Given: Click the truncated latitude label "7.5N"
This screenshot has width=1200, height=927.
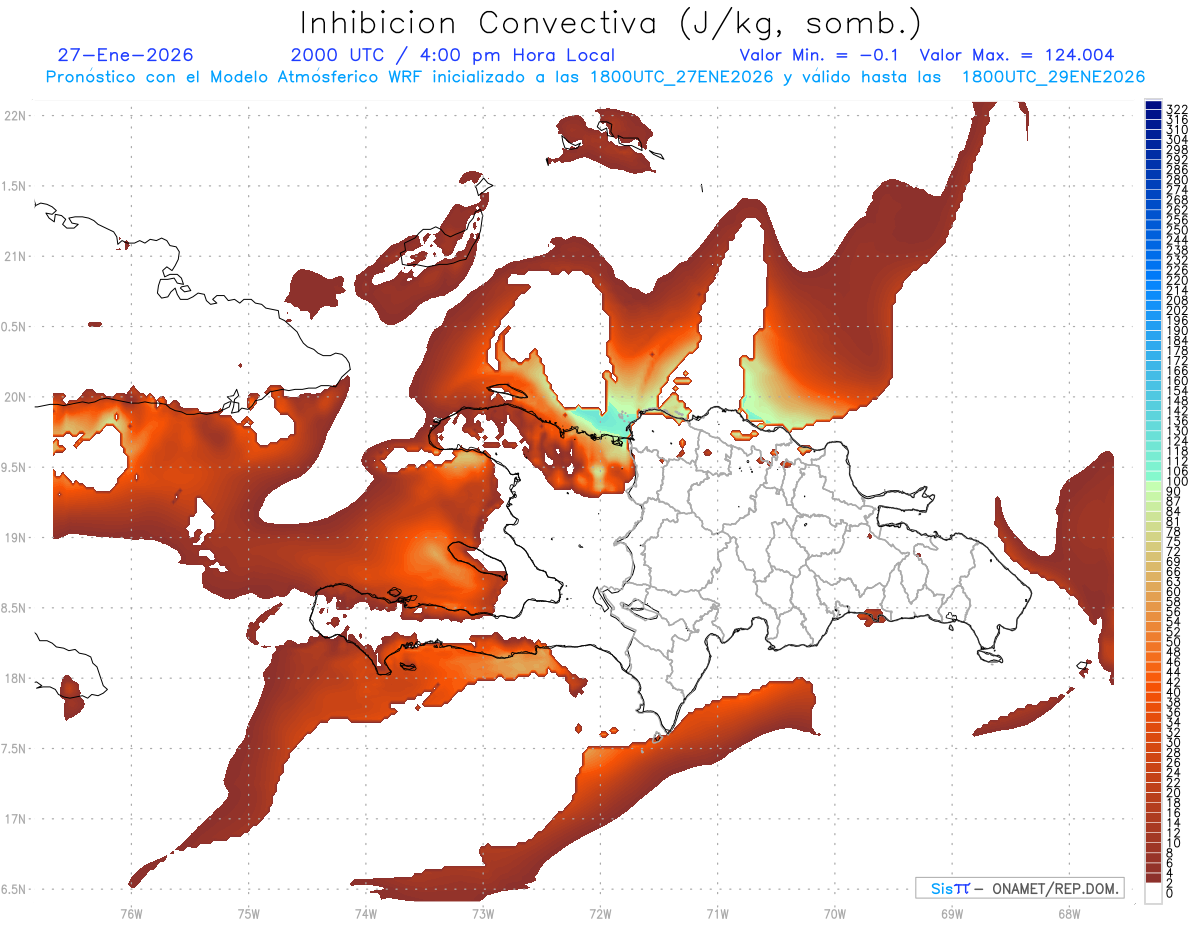Looking at the screenshot, I should 14,748.
